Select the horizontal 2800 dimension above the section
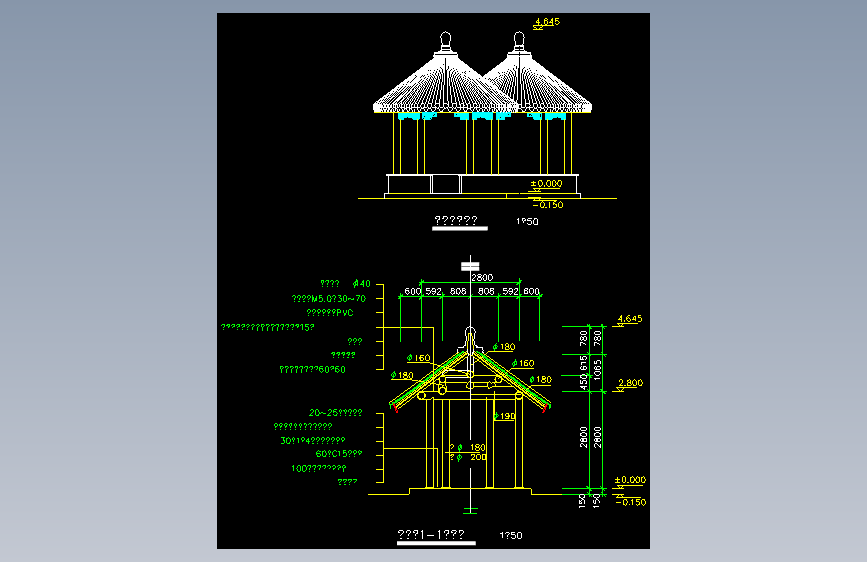 tap(482, 277)
